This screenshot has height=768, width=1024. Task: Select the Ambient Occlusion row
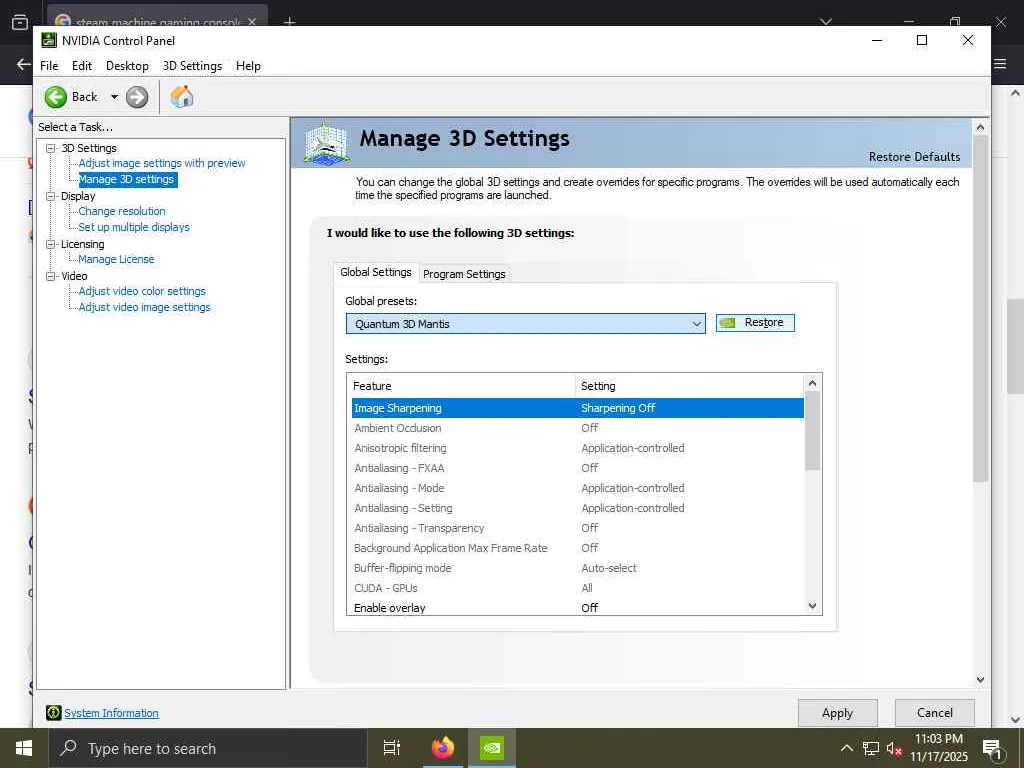[x=578, y=428]
